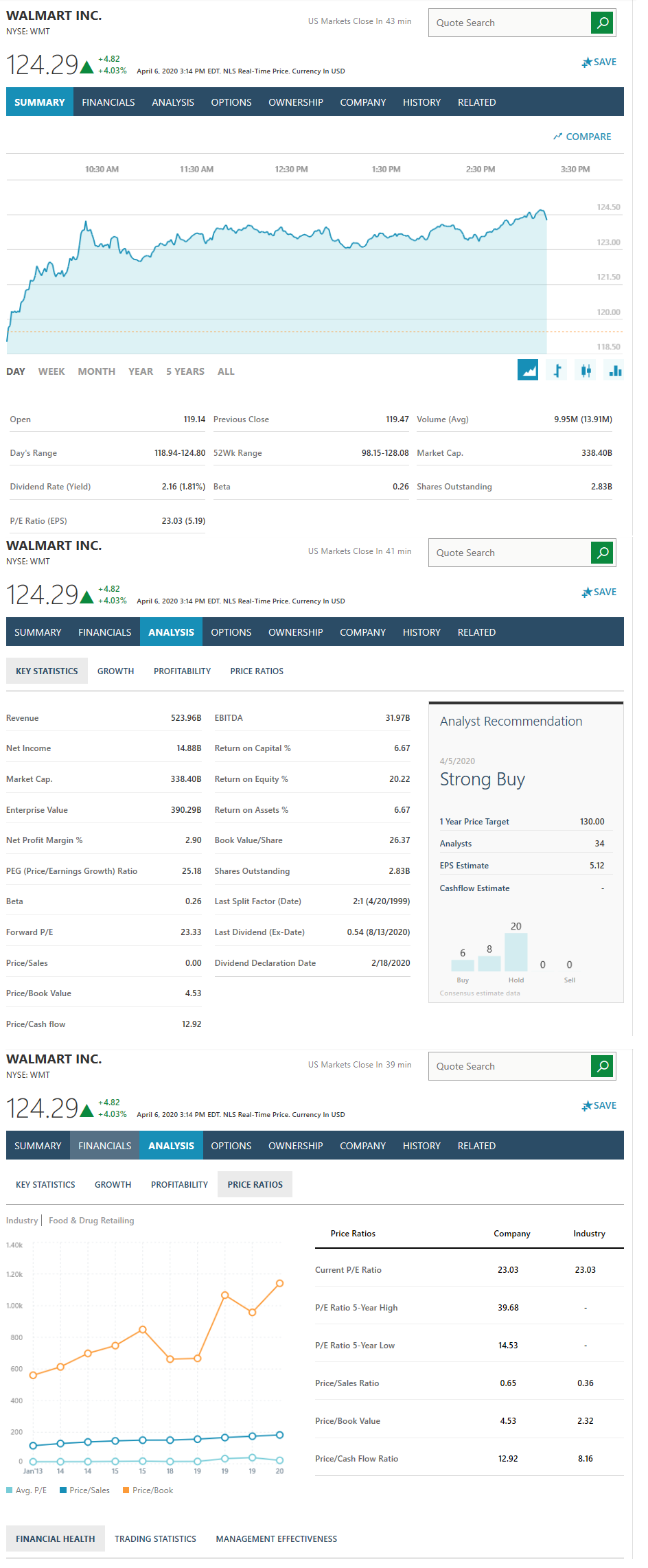
Task: Select the area chart type icon
Action: click(x=528, y=370)
